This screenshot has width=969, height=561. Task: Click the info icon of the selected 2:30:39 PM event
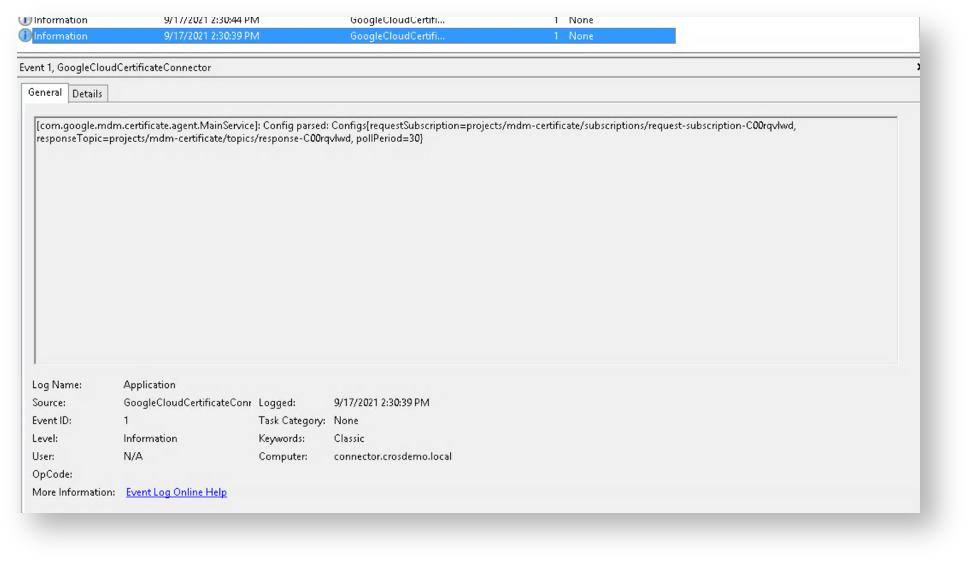point(25,36)
